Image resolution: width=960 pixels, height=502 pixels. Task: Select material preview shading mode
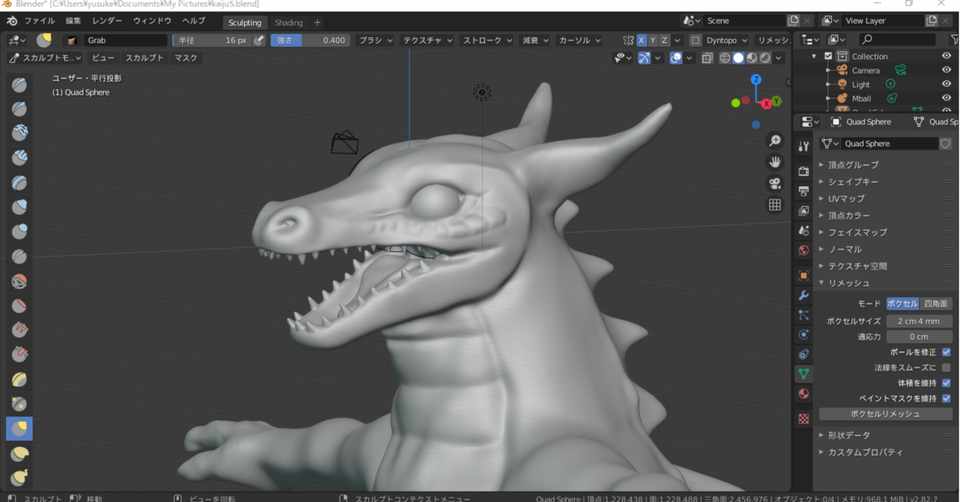click(752, 58)
